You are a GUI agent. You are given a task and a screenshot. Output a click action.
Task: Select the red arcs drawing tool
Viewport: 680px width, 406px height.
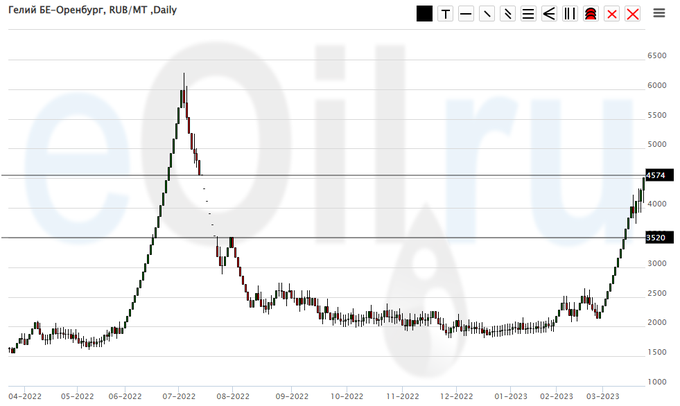click(x=591, y=14)
